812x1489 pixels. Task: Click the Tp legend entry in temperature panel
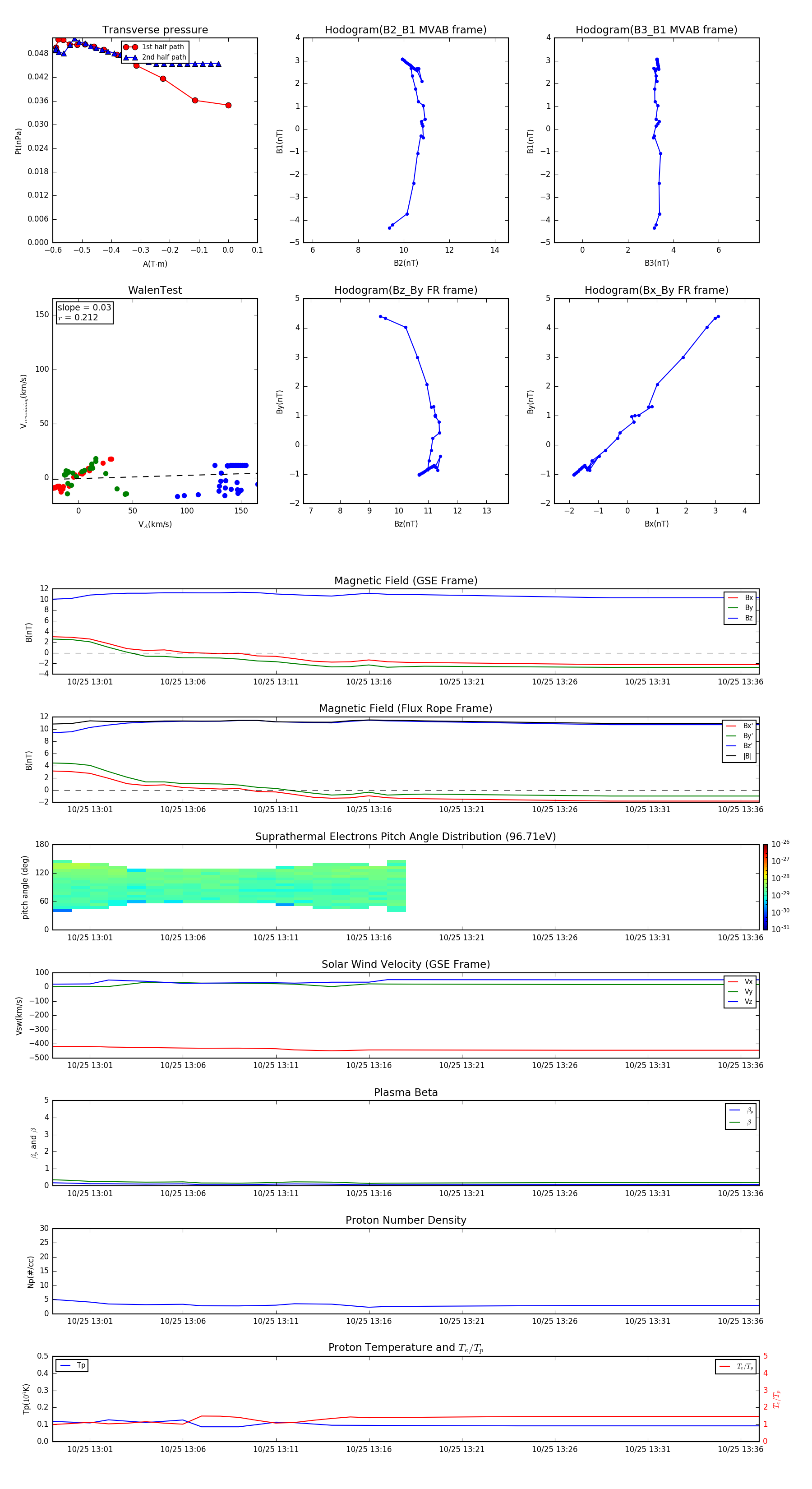72,1365
